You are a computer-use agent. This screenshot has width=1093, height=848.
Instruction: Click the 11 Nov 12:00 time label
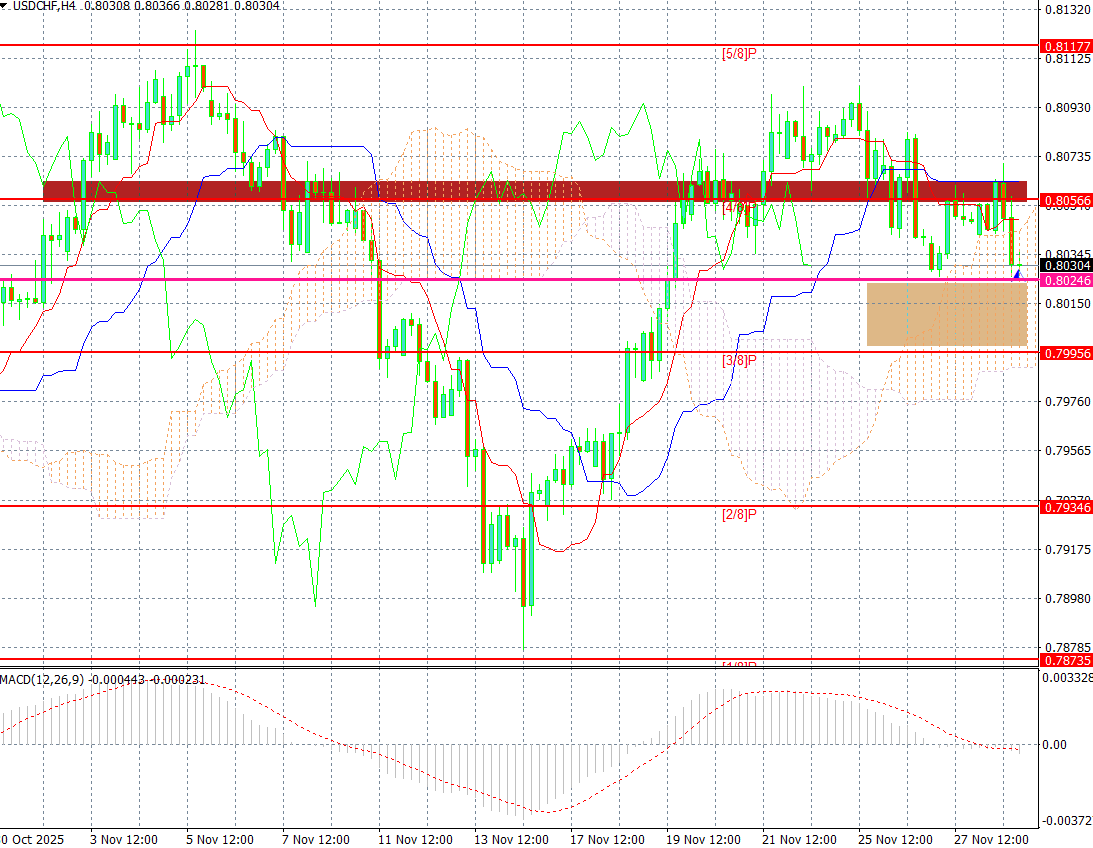click(x=415, y=840)
